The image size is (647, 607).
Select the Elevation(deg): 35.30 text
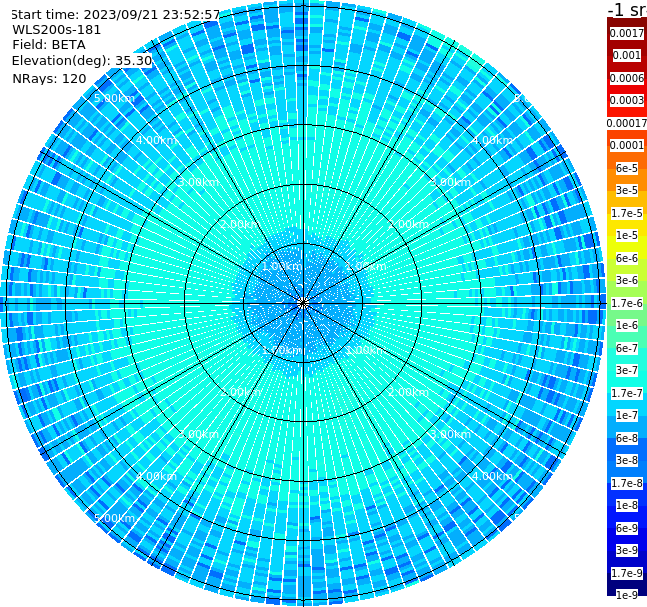click(x=82, y=61)
